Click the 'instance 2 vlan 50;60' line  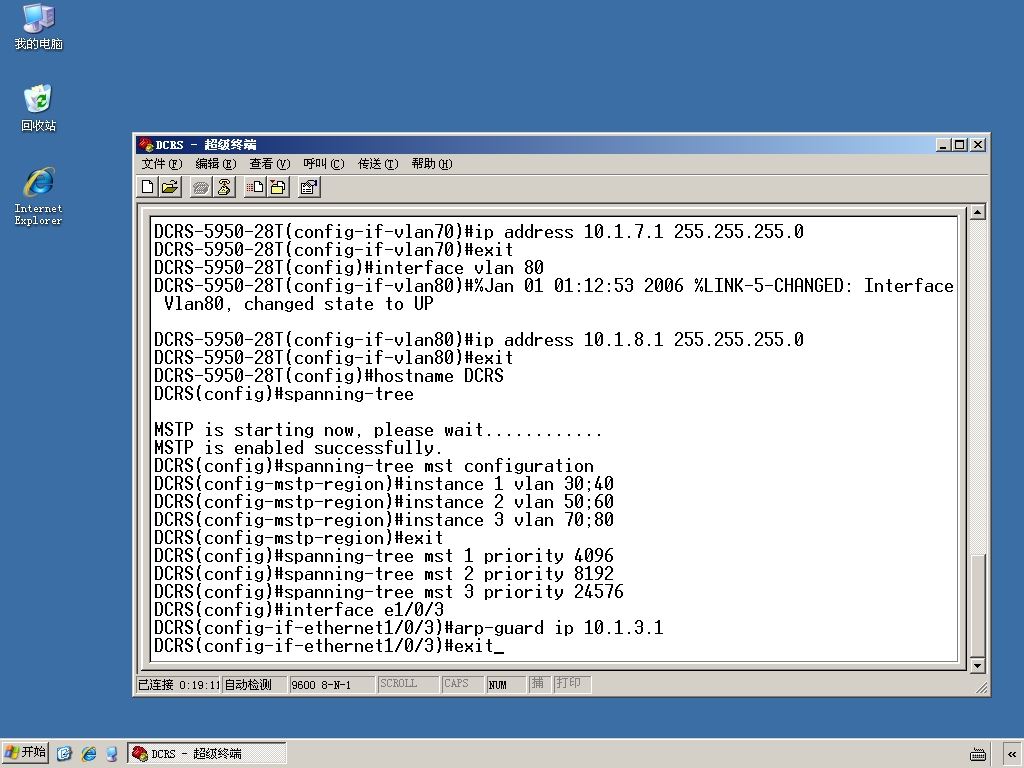(x=384, y=502)
